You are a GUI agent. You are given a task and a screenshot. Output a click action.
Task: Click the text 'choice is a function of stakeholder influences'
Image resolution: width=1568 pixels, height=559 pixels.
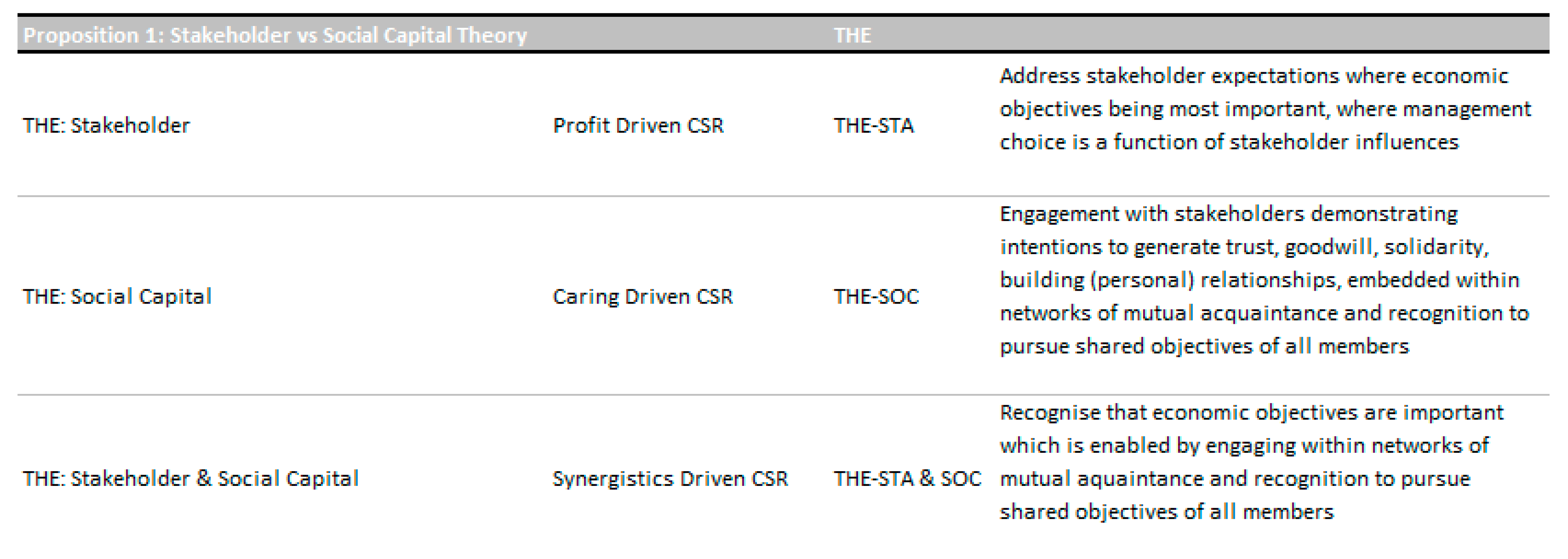pos(1229,142)
